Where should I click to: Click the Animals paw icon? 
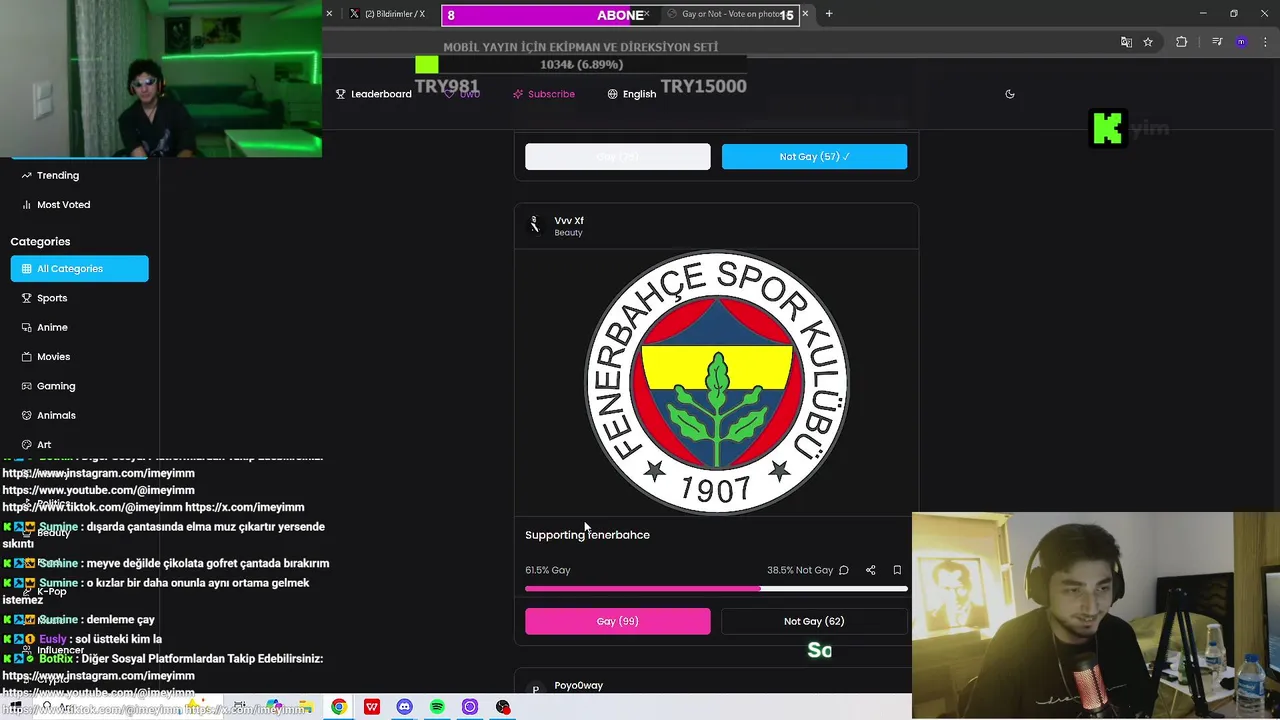pos(27,415)
